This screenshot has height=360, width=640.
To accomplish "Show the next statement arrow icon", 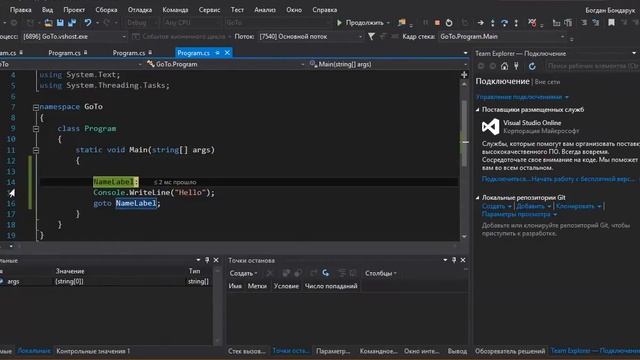I will (x=480, y=23).
